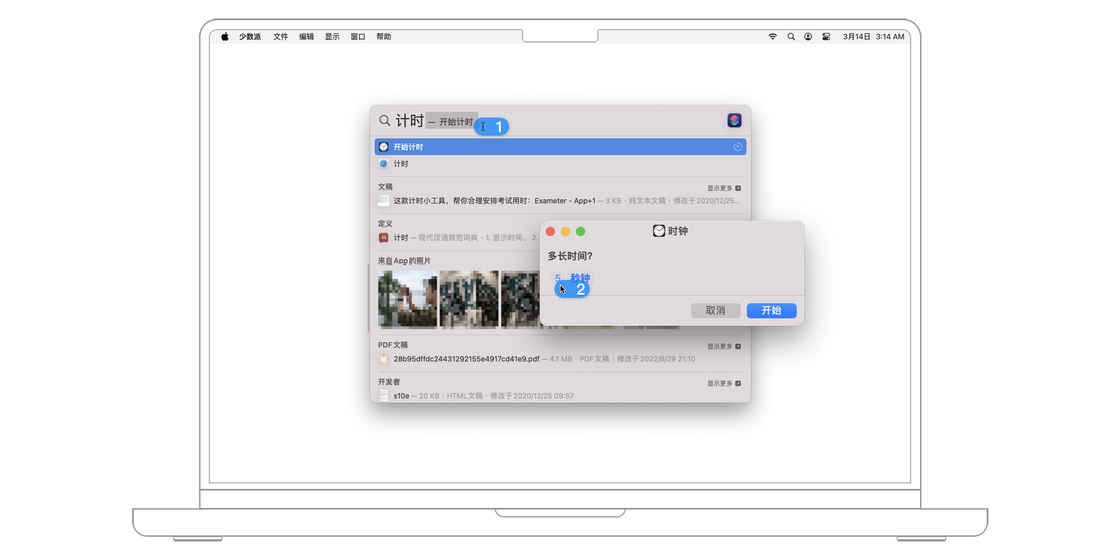Image resolution: width=1120 pixels, height=560 pixels.
Task: Click the search magnifier icon in Spotlight
Action: pos(384,121)
